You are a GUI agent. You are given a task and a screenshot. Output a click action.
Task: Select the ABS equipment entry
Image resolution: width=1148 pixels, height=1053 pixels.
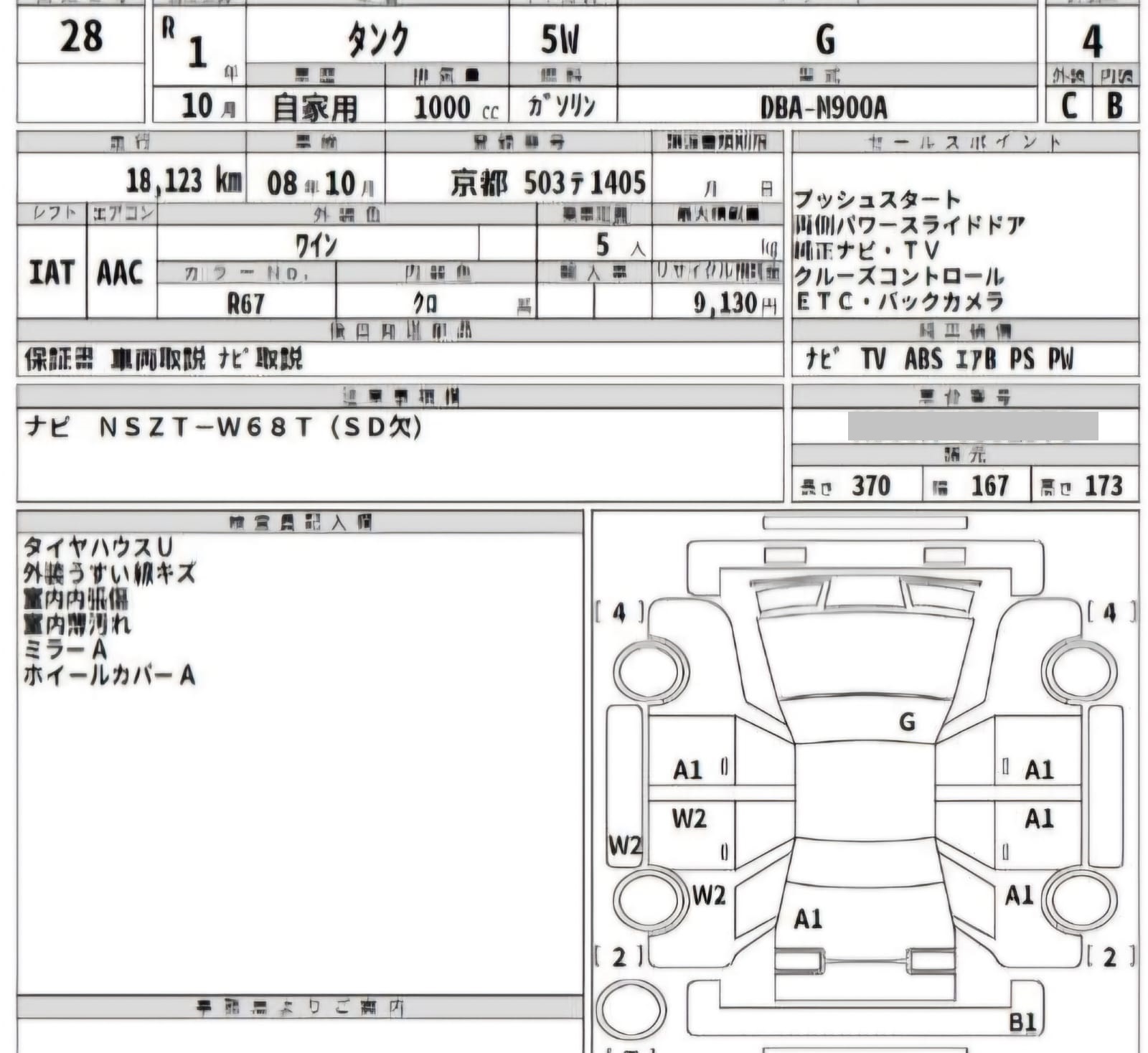923,359
